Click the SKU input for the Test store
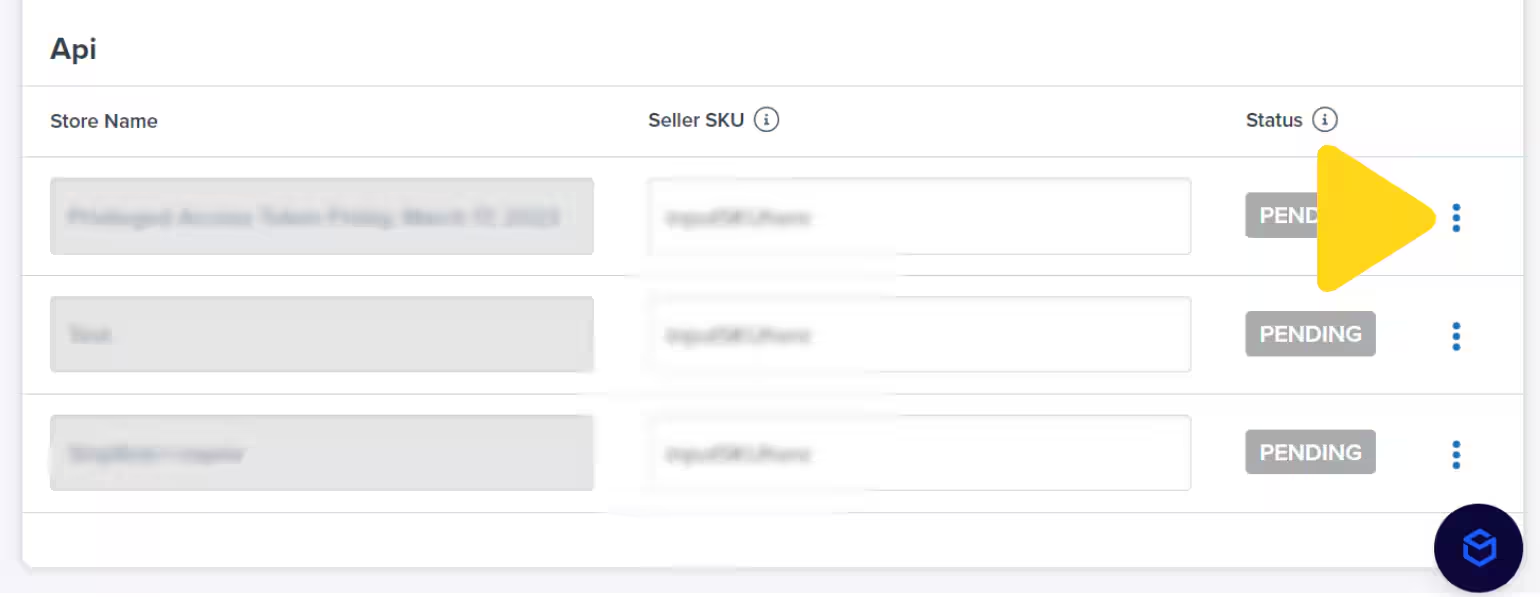 (x=918, y=334)
